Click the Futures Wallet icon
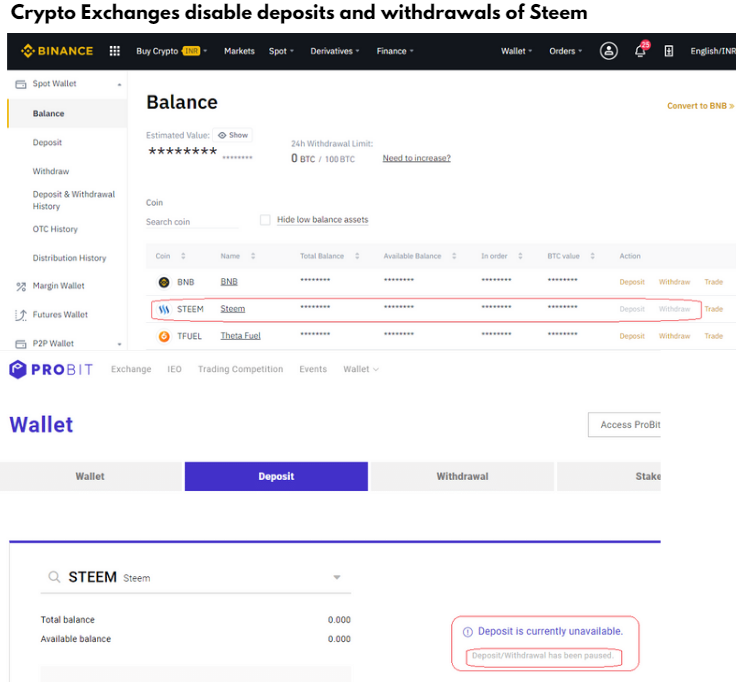The height and width of the screenshot is (682, 736). [x=21, y=315]
